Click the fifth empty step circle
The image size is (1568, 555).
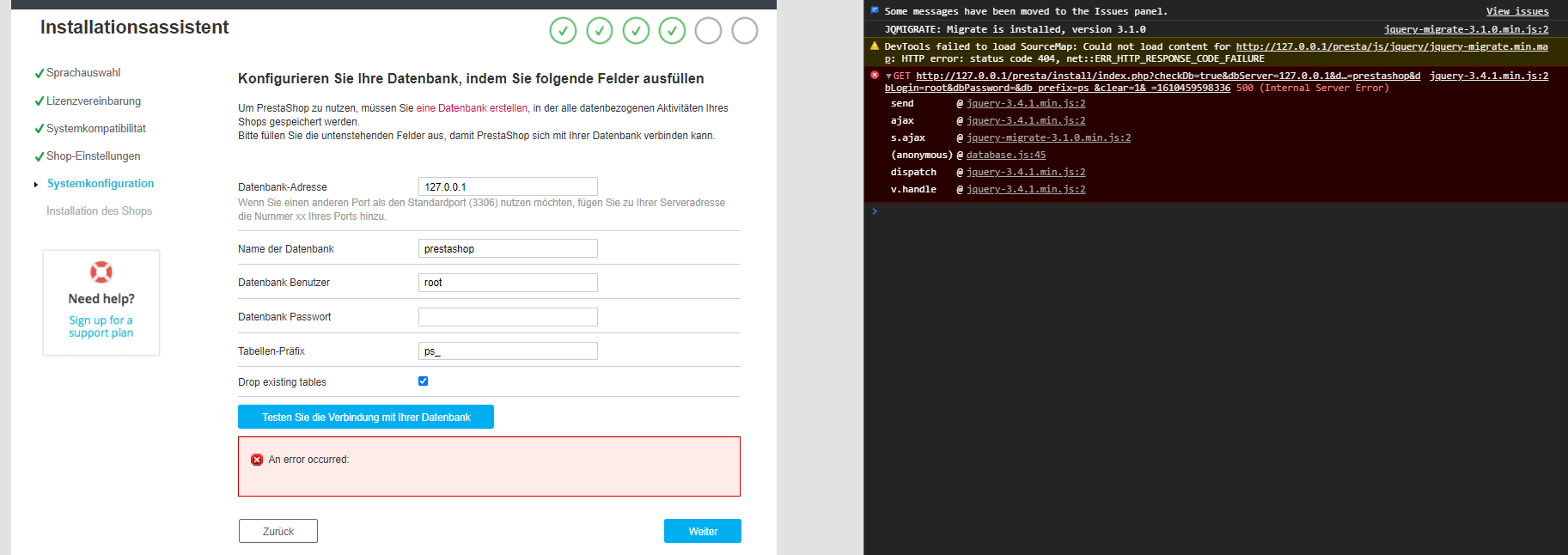pos(708,31)
